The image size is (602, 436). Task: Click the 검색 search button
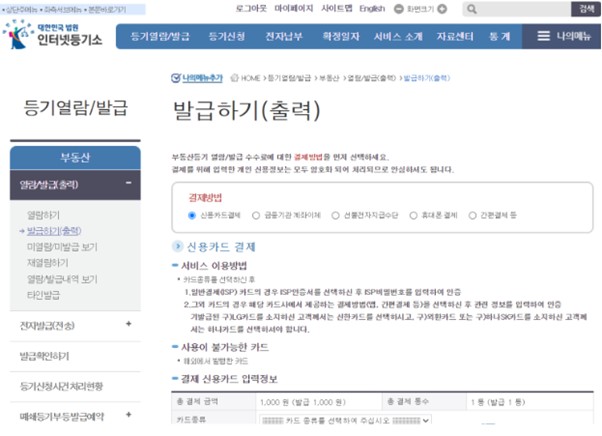click(x=586, y=9)
